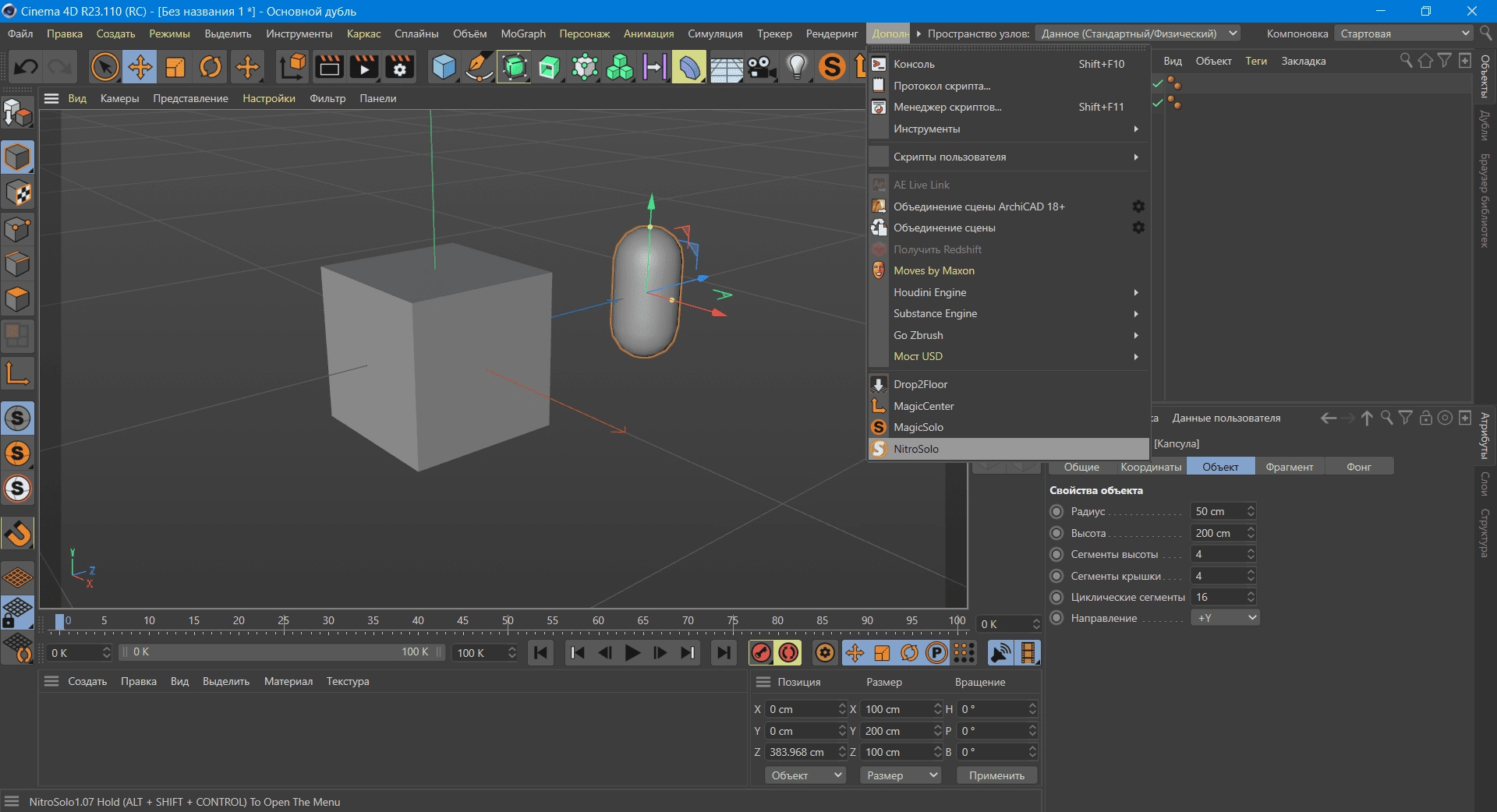Click the Undo arrow icon
1497x812 pixels.
click(26, 67)
